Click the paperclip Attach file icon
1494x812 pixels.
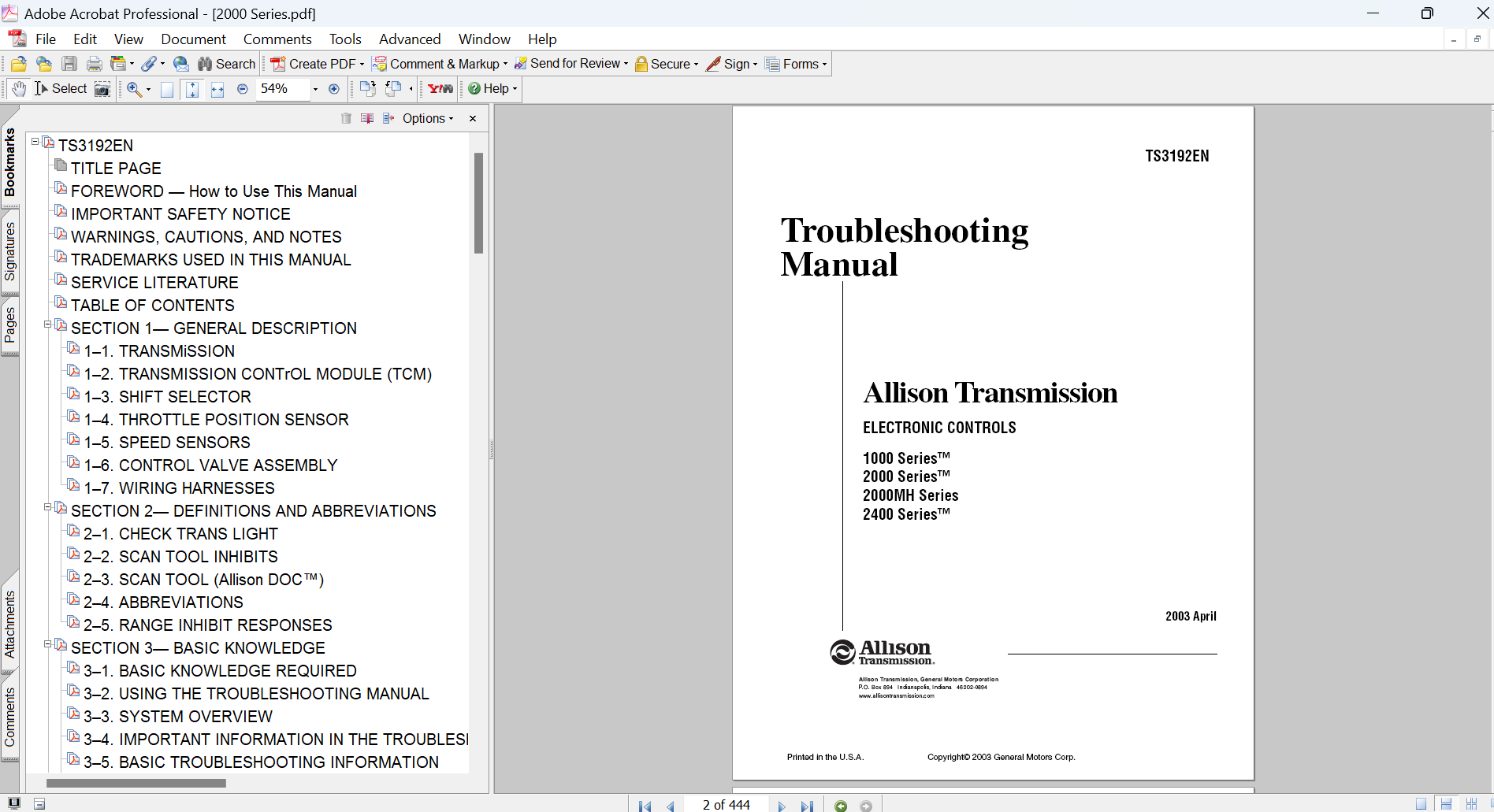point(149,64)
